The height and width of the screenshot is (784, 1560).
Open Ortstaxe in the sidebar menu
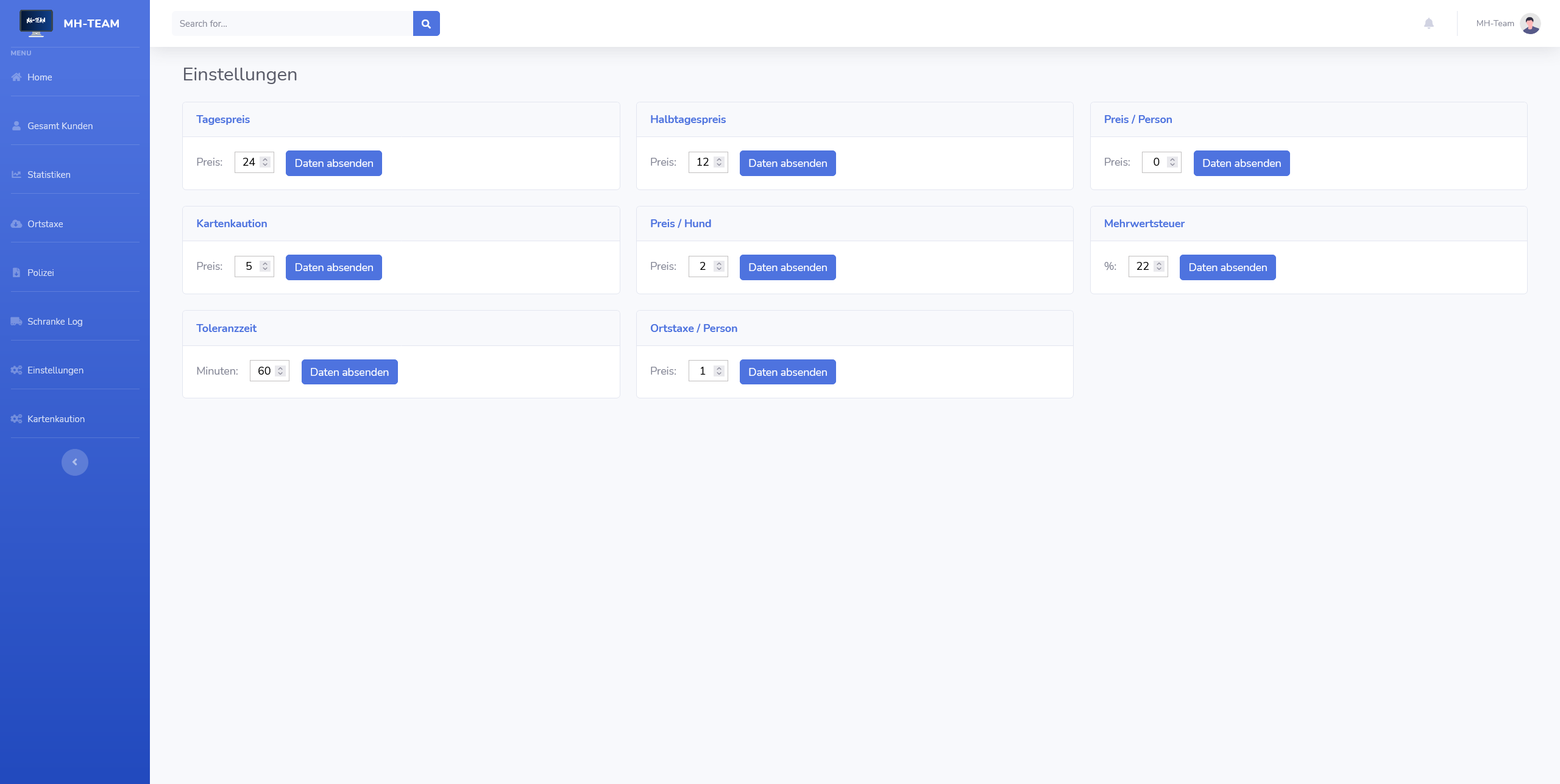click(x=45, y=224)
